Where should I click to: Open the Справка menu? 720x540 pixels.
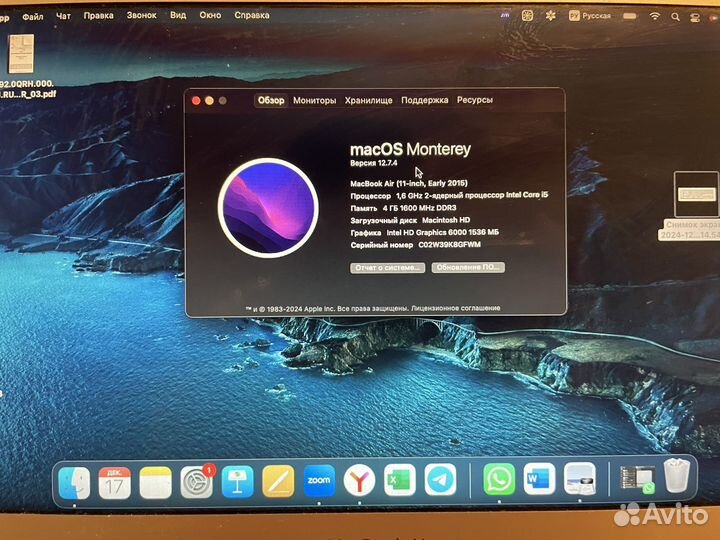pyautogui.click(x=252, y=15)
